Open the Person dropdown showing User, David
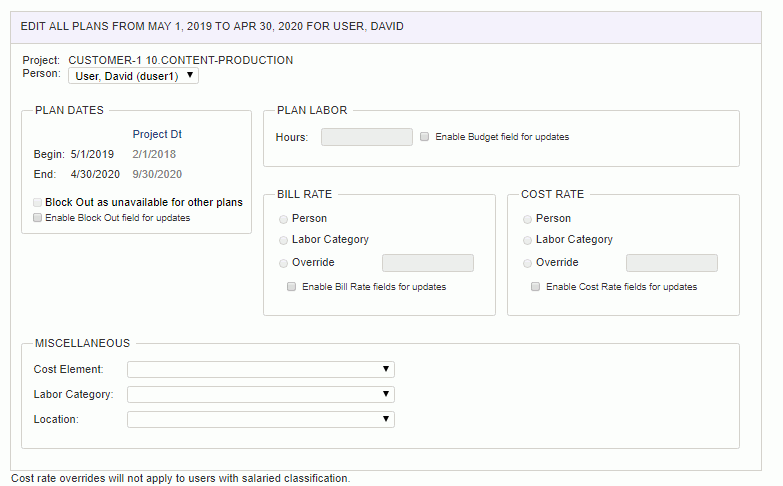The width and height of the screenshot is (783, 486). pos(133,76)
